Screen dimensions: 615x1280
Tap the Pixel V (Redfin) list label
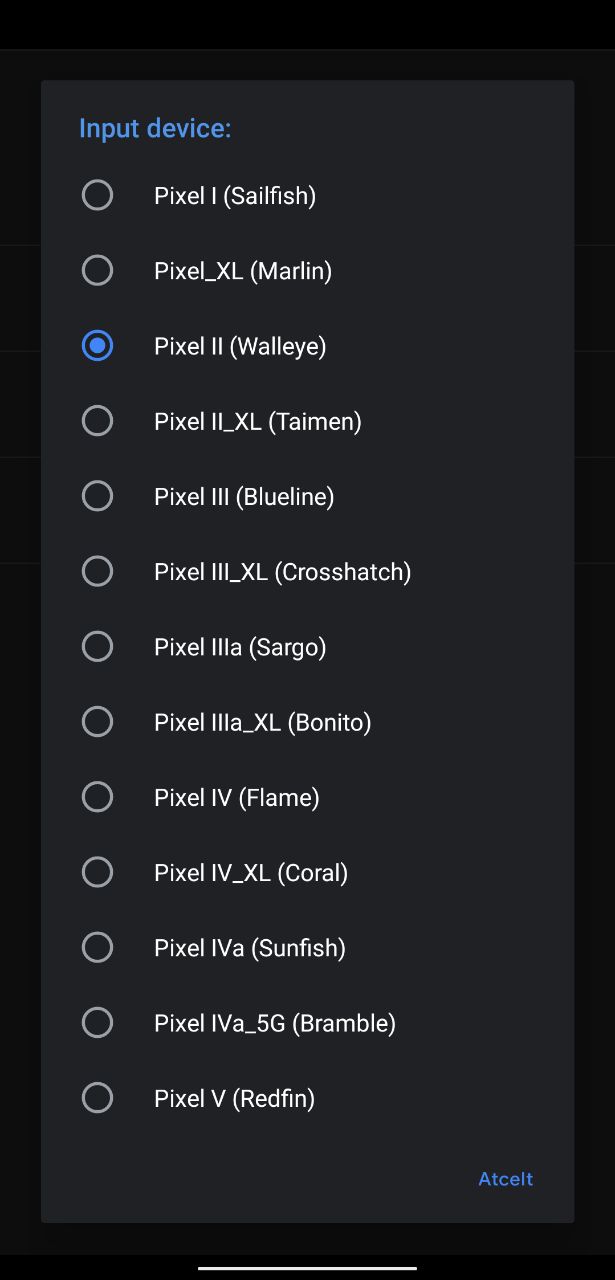[235, 1099]
